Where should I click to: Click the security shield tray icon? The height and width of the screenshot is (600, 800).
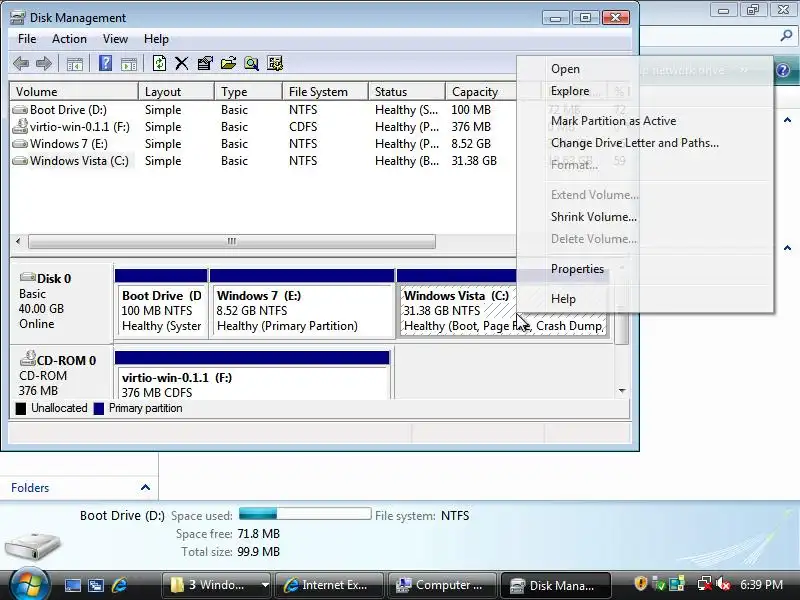point(641,584)
